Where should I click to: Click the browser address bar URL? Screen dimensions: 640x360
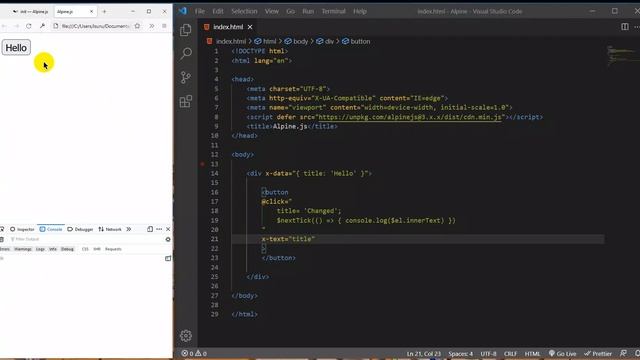95,26
